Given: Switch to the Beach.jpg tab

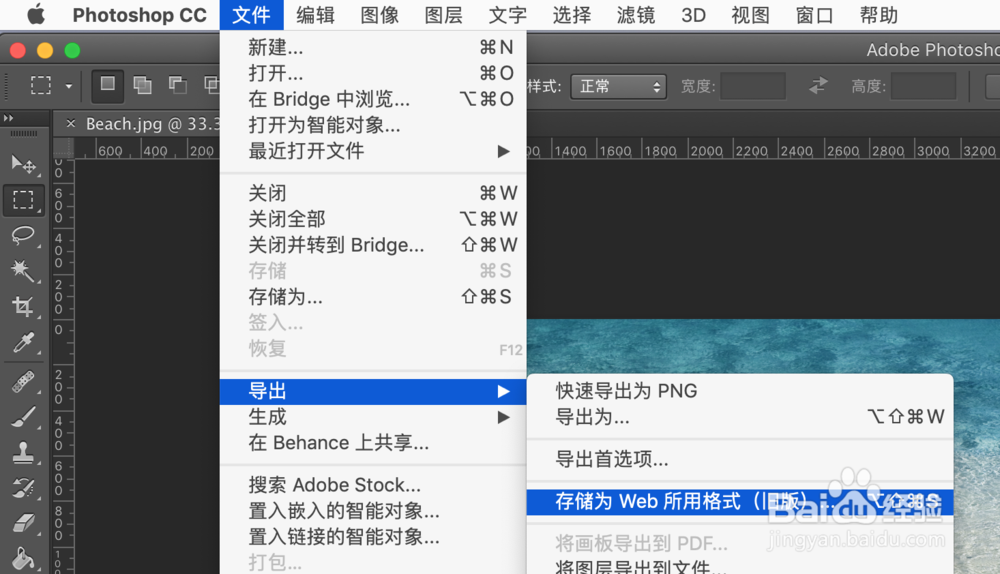Looking at the screenshot, I should pos(152,124).
